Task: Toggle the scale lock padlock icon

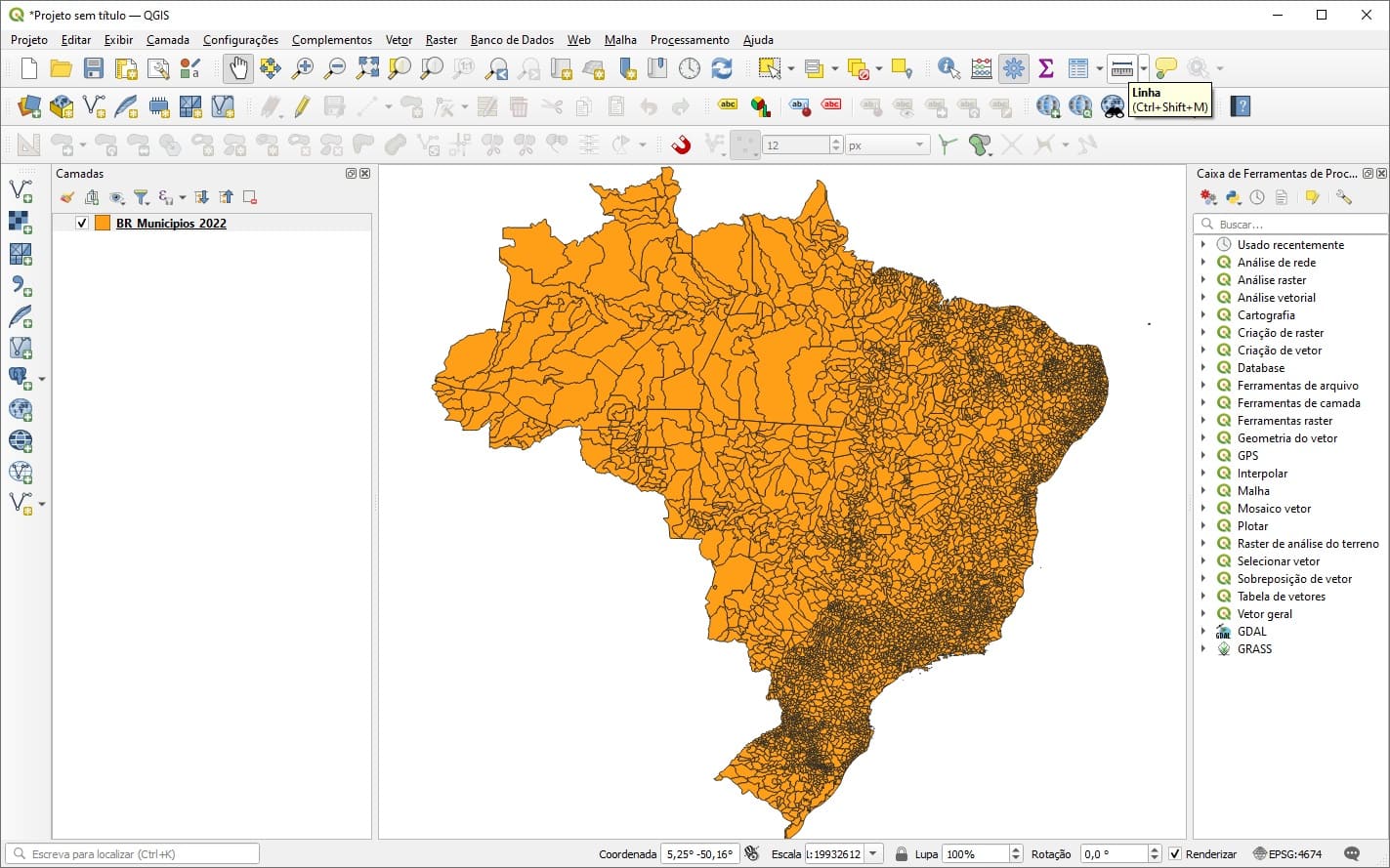Action: coord(902,854)
